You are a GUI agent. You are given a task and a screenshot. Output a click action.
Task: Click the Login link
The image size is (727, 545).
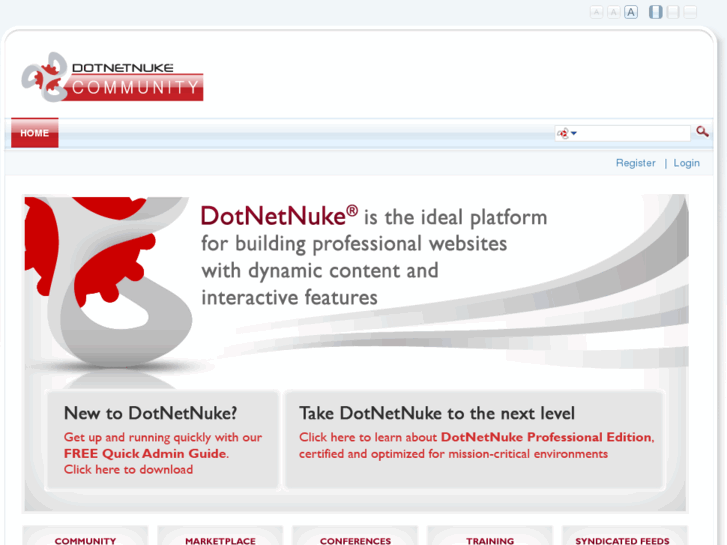point(687,163)
